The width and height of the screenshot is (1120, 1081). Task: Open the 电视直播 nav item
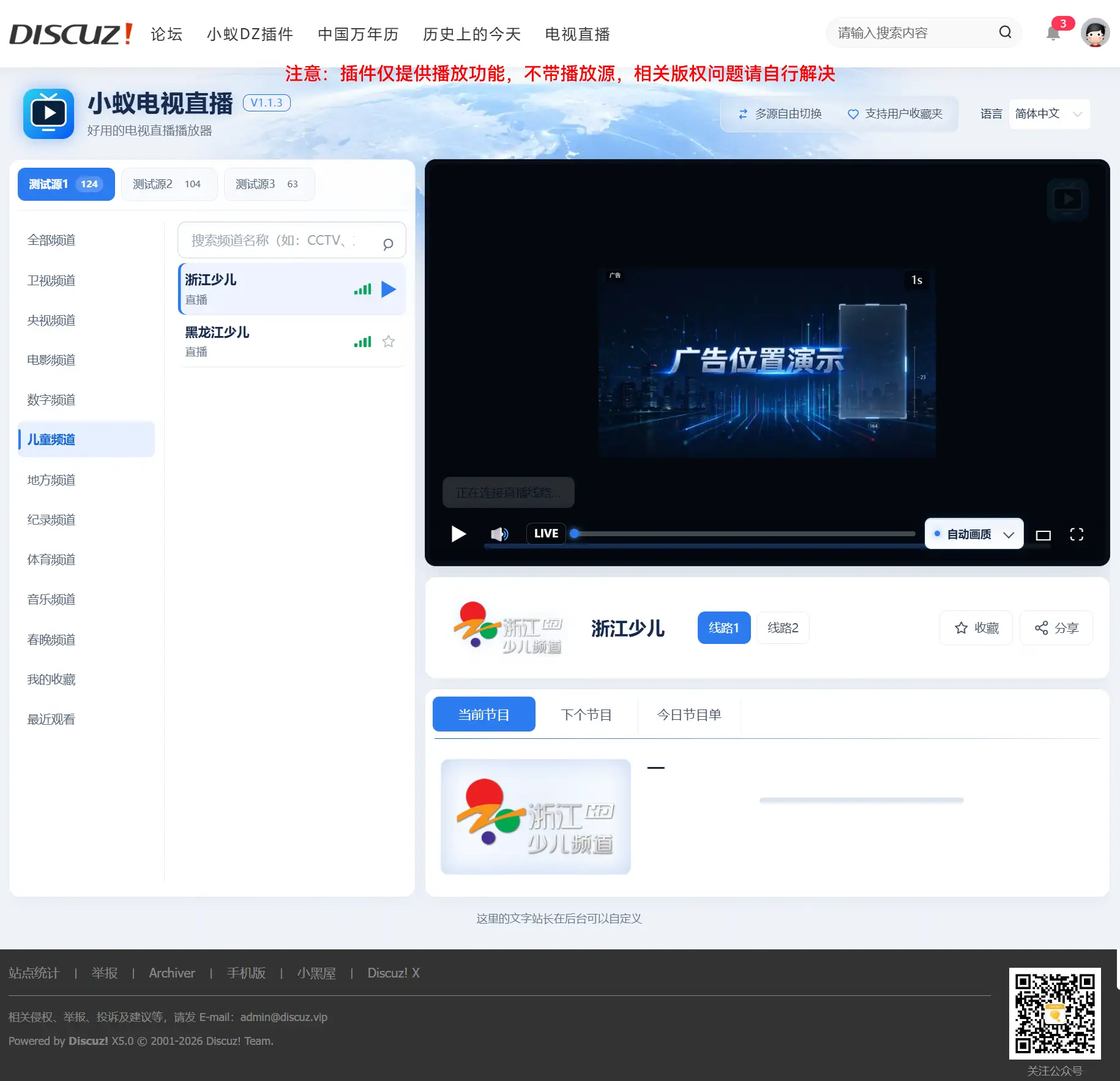577,34
